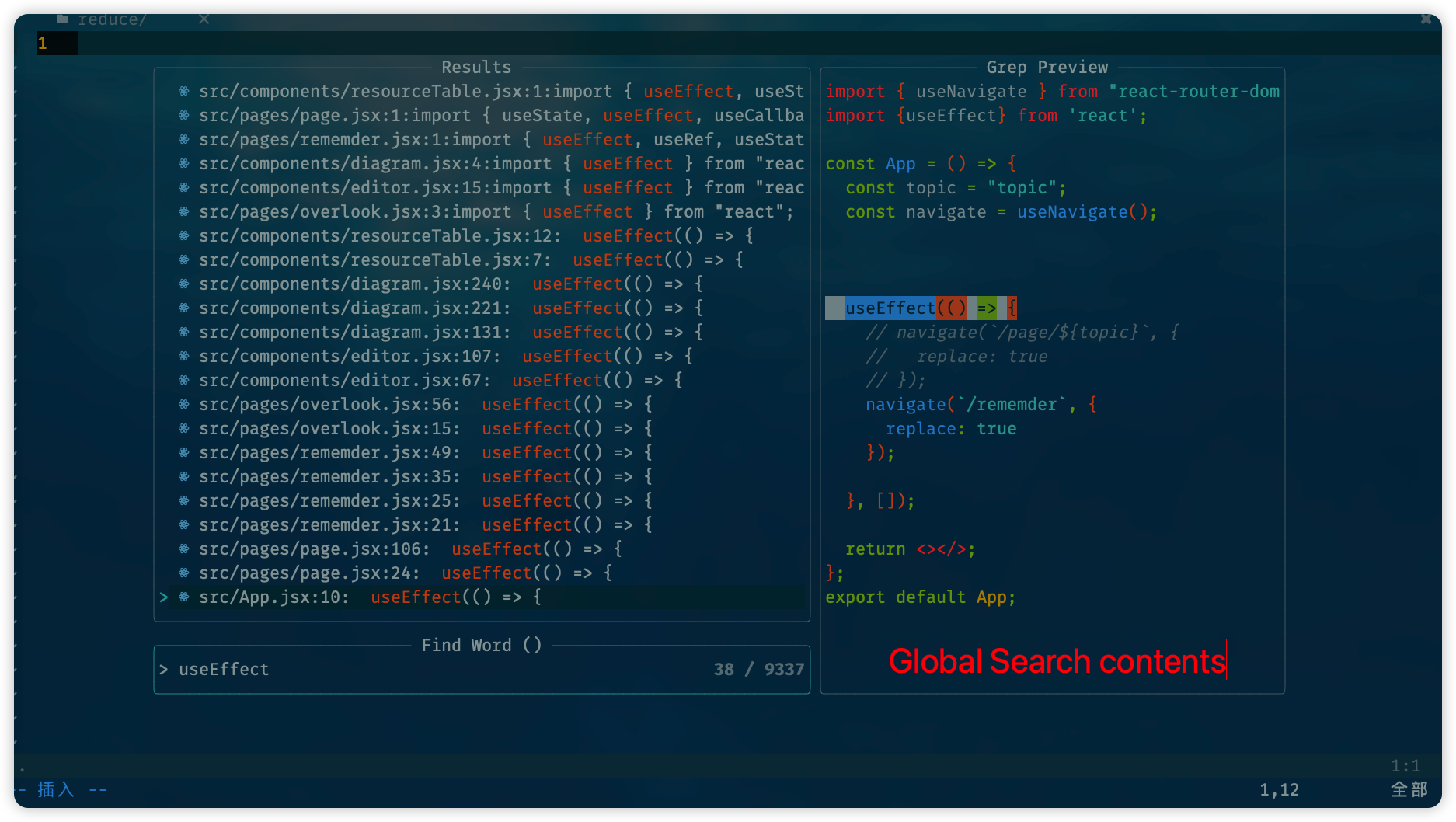Select result src/pages/rememder.jsx:25
1456x822 pixels.
coord(482,500)
